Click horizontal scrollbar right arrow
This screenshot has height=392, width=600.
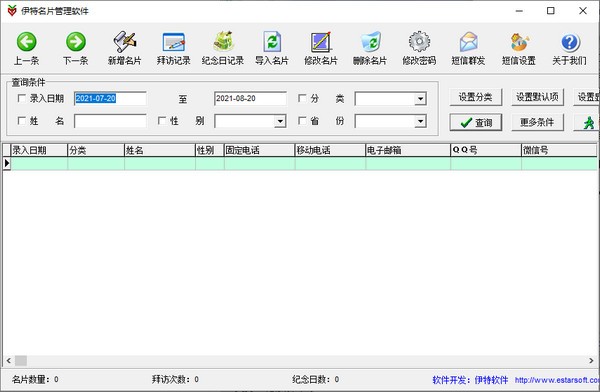pos(591,361)
